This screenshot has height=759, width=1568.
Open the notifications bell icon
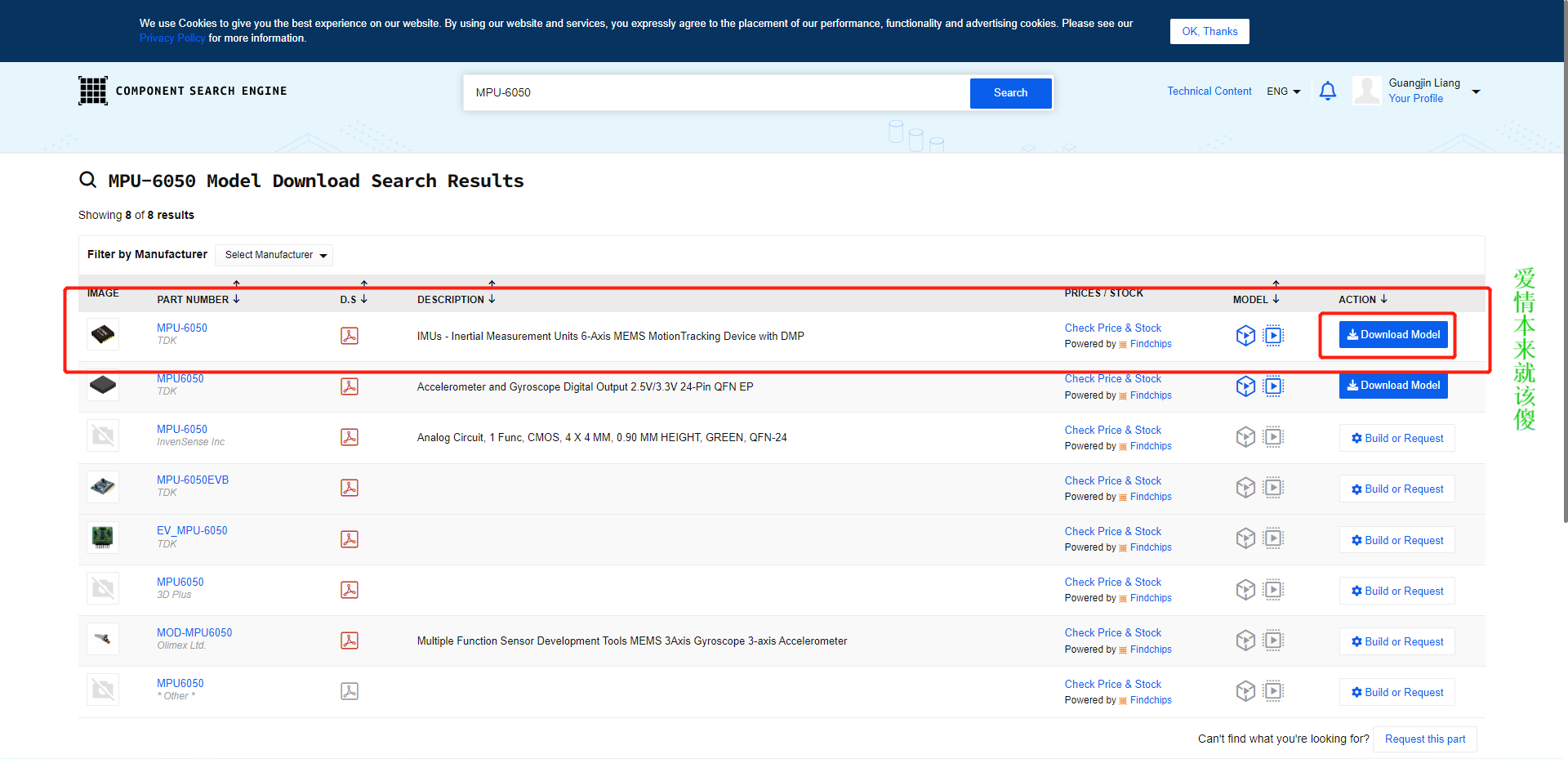click(1328, 91)
